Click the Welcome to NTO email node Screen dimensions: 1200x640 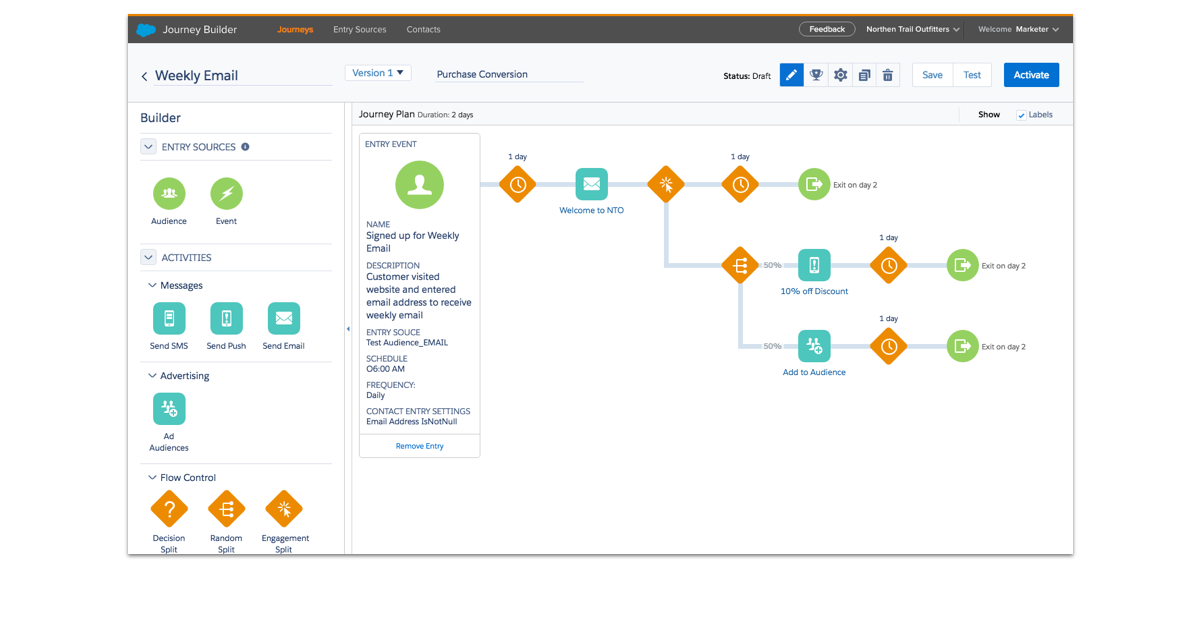591,184
